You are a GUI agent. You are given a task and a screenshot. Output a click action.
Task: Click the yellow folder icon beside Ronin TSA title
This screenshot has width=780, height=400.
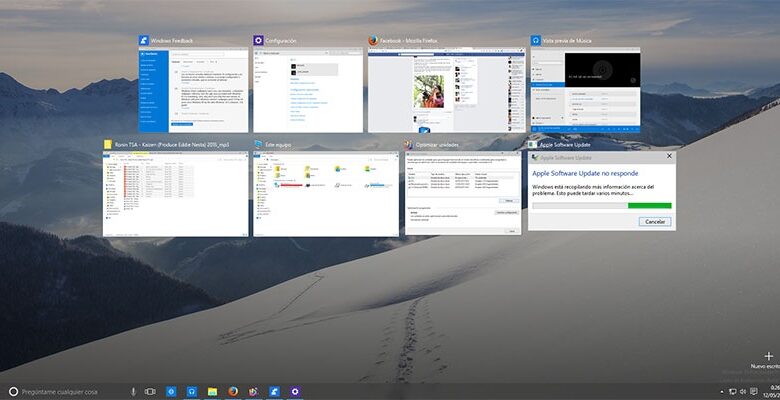[108, 144]
